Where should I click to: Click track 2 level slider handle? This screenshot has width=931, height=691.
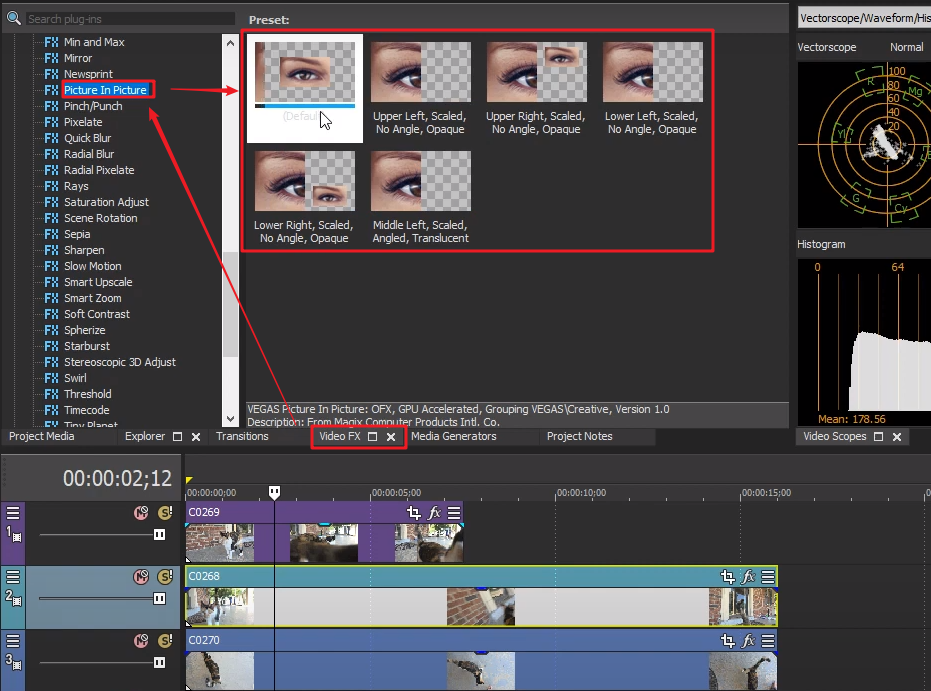pyautogui.click(x=160, y=598)
